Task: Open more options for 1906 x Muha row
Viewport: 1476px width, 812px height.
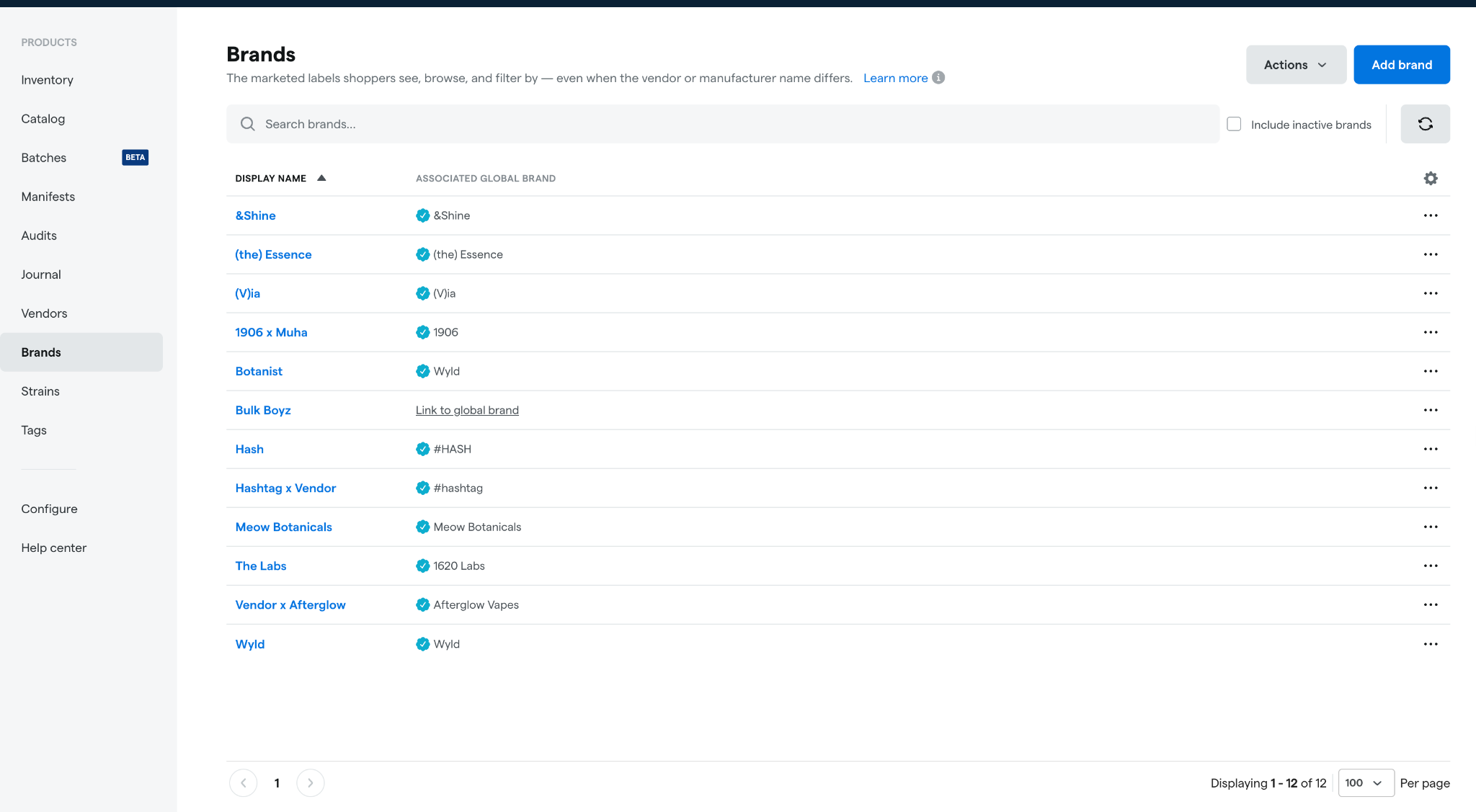Action: (x=1431, y=332)
